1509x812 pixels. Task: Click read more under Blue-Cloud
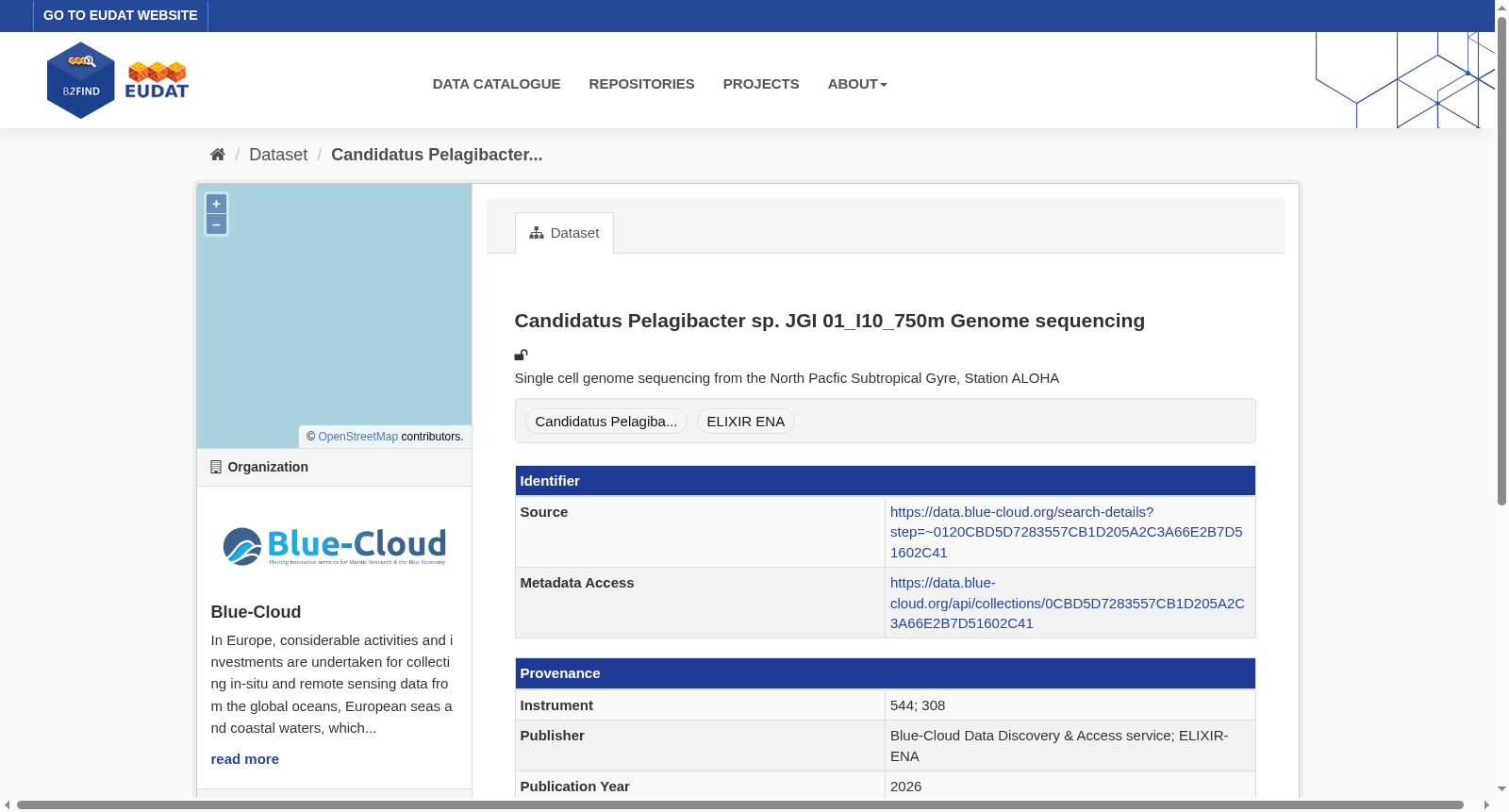245,759
